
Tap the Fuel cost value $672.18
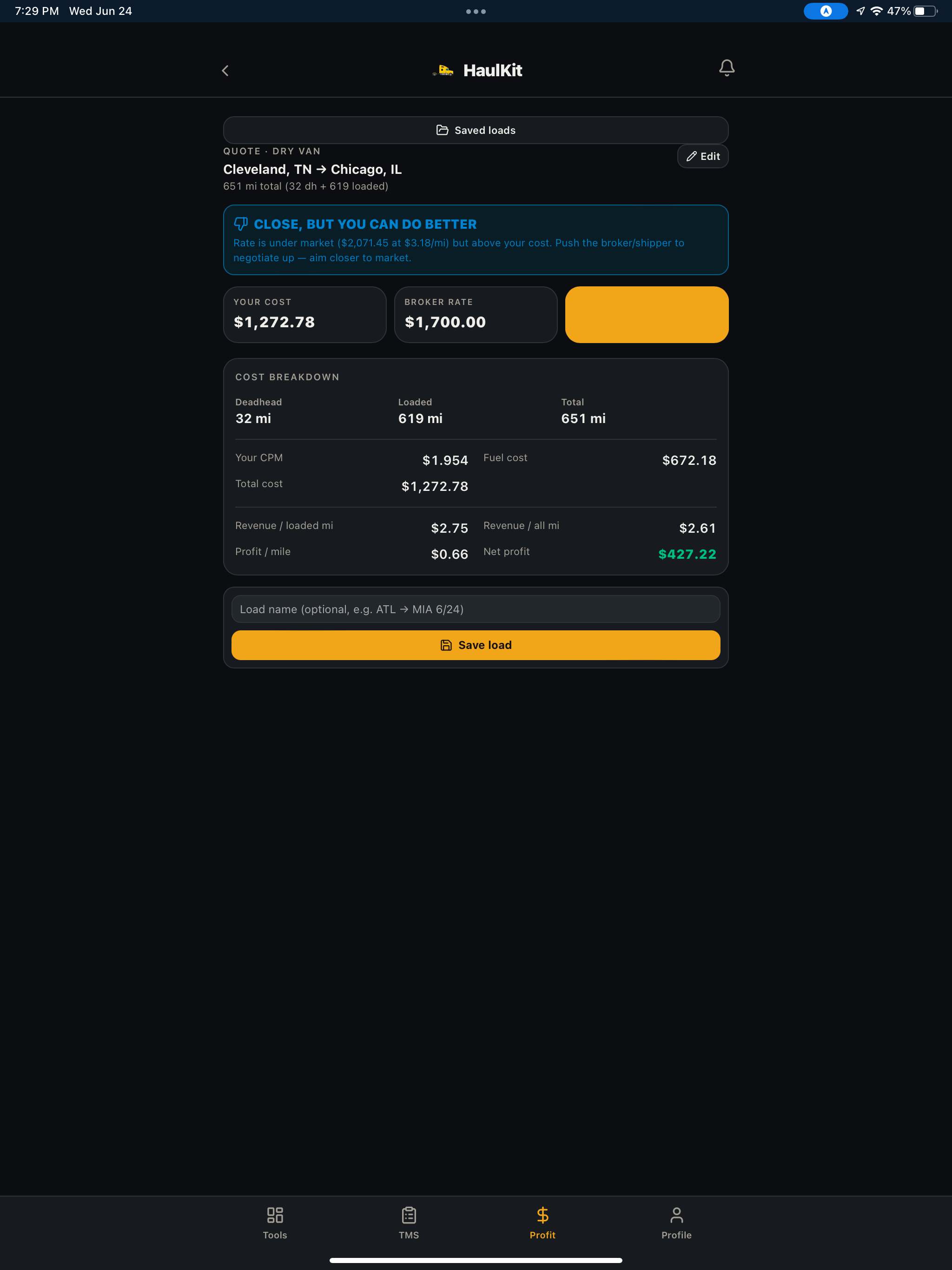[x=689, y=460]
